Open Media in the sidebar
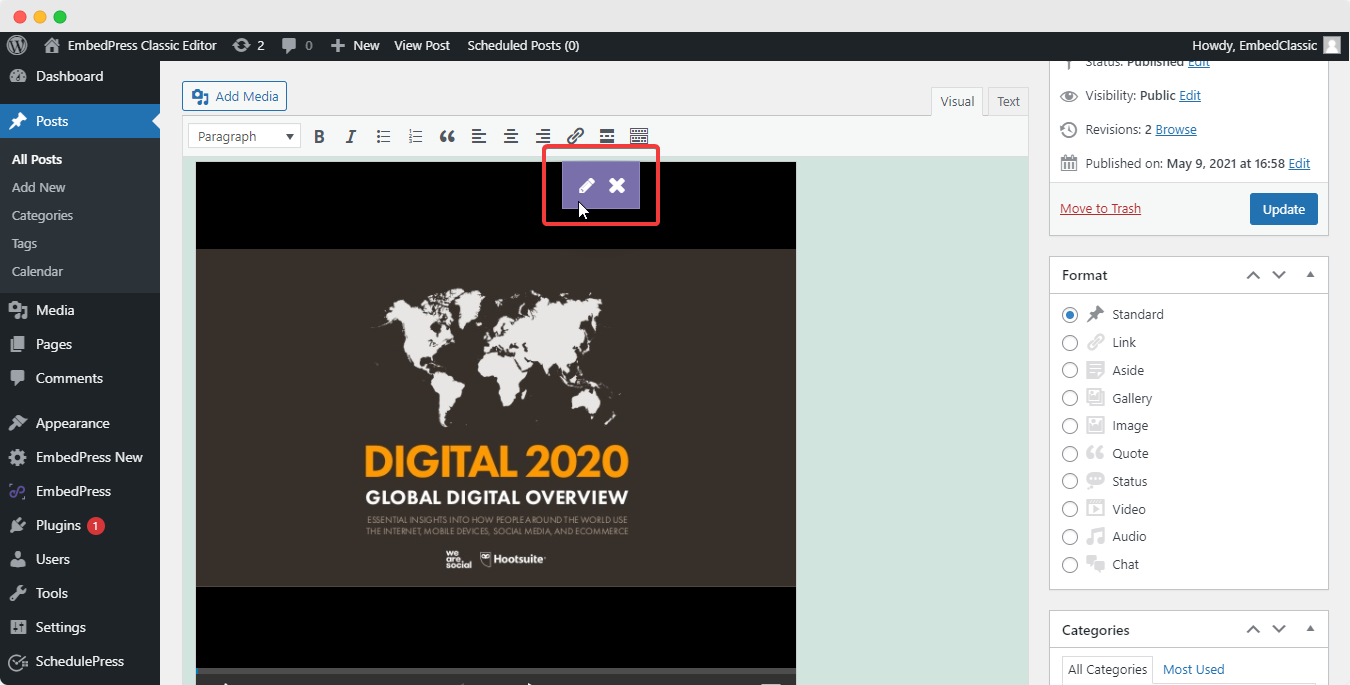Screen dimensions: 1350x685 80,310
